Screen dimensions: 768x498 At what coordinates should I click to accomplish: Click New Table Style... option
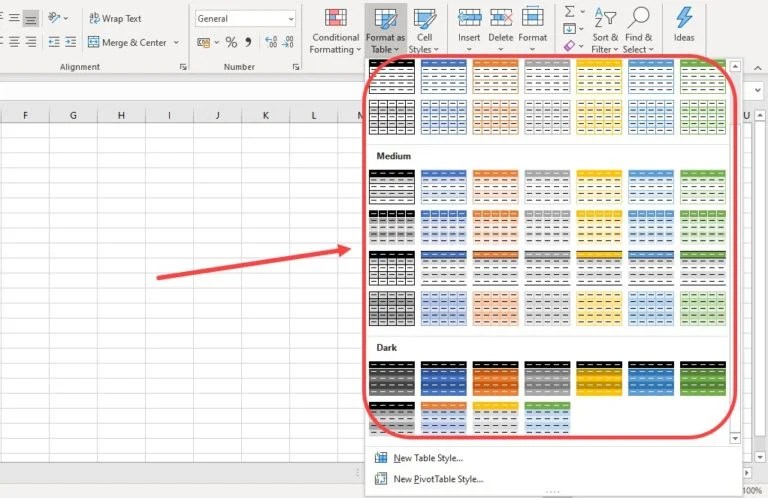click(x=428, y=458)
